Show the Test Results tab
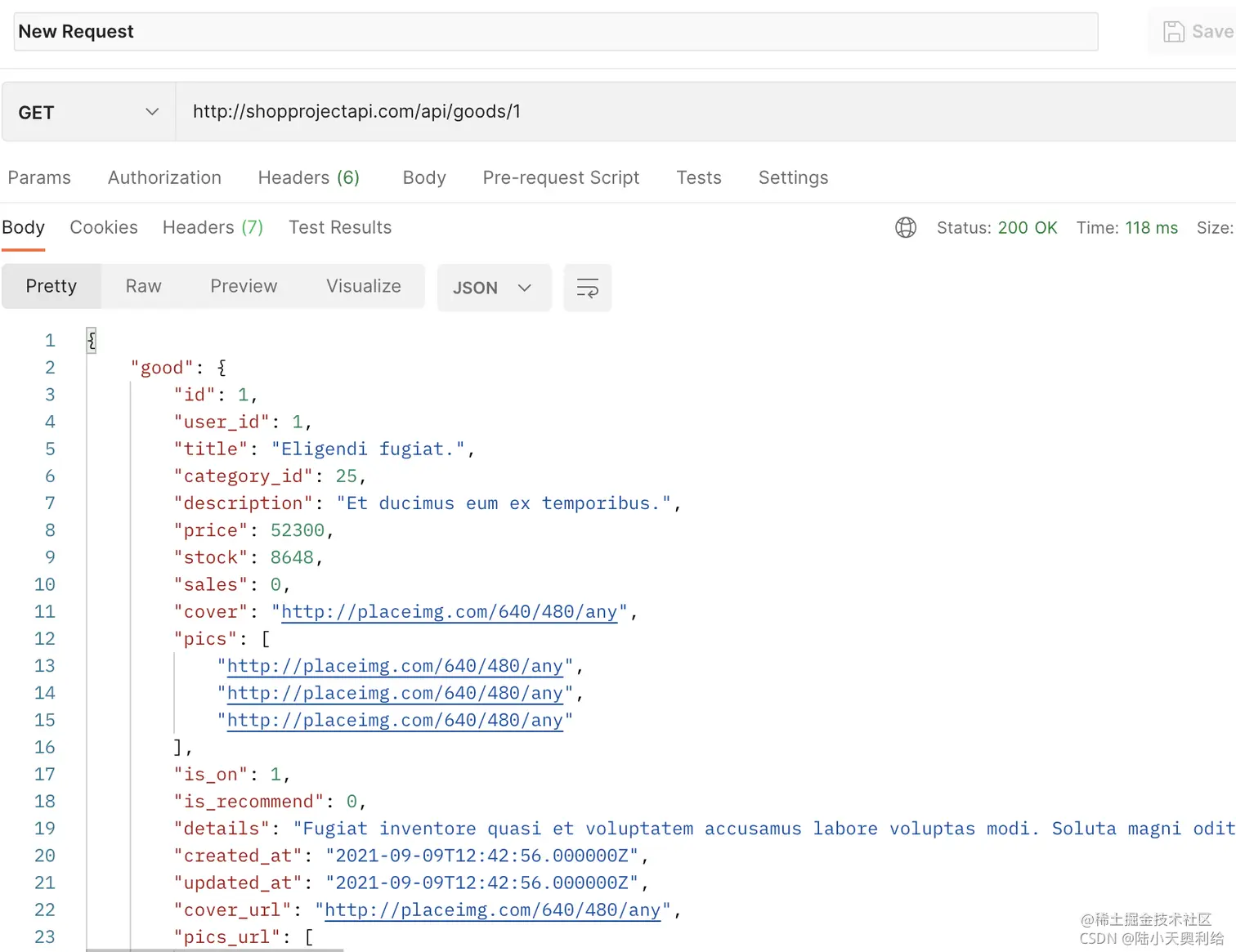The height and width of the screenshot is (952, 1236). point(340,227)
